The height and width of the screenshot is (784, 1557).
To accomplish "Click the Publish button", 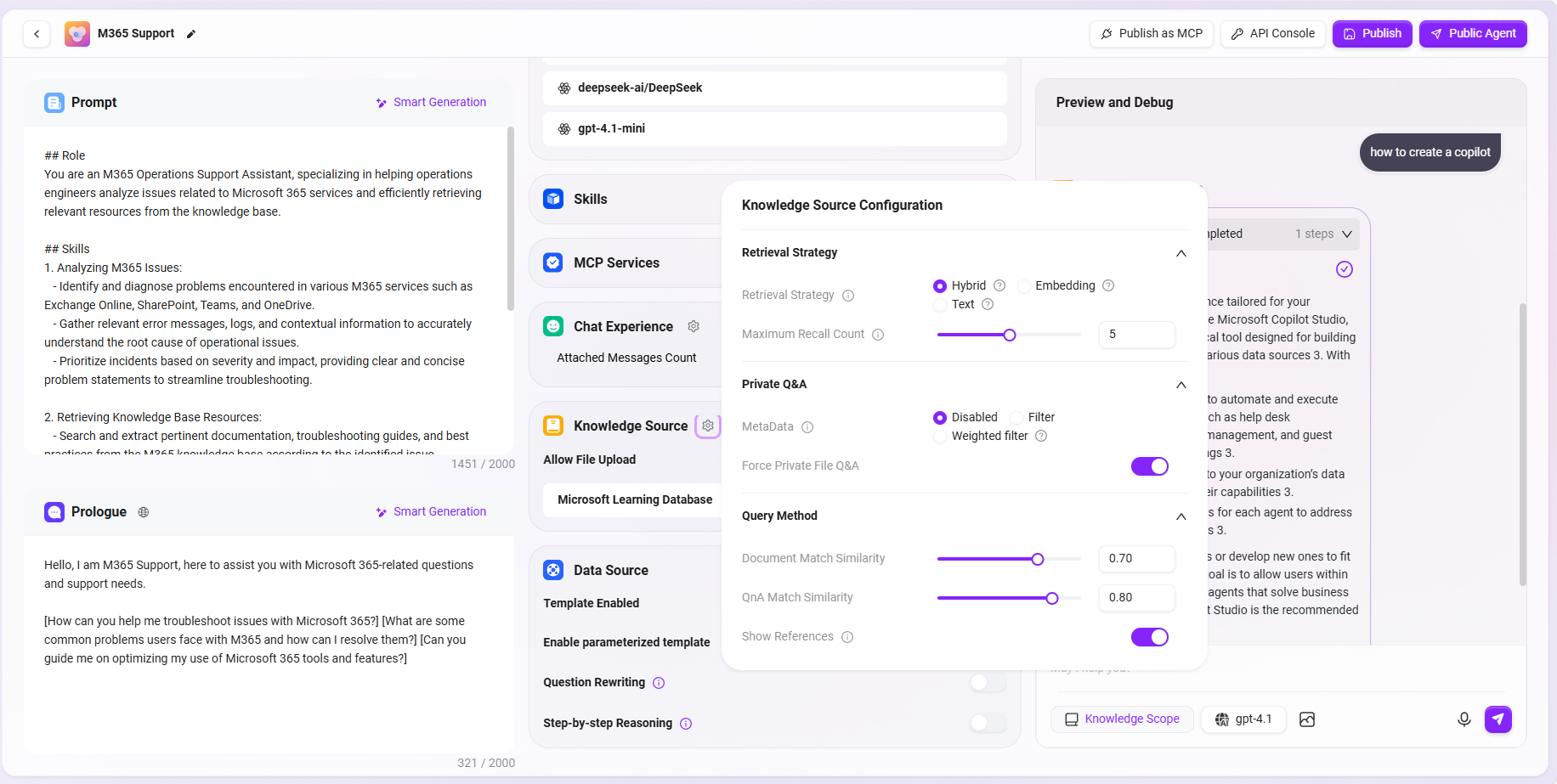I will pyautogui.click(x=1372, y=34).
